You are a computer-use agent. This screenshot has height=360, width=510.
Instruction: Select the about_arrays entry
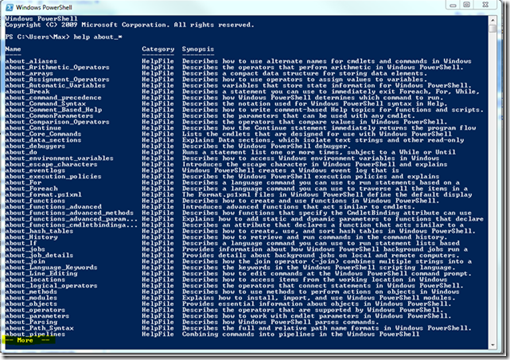(x=29, y=73)
